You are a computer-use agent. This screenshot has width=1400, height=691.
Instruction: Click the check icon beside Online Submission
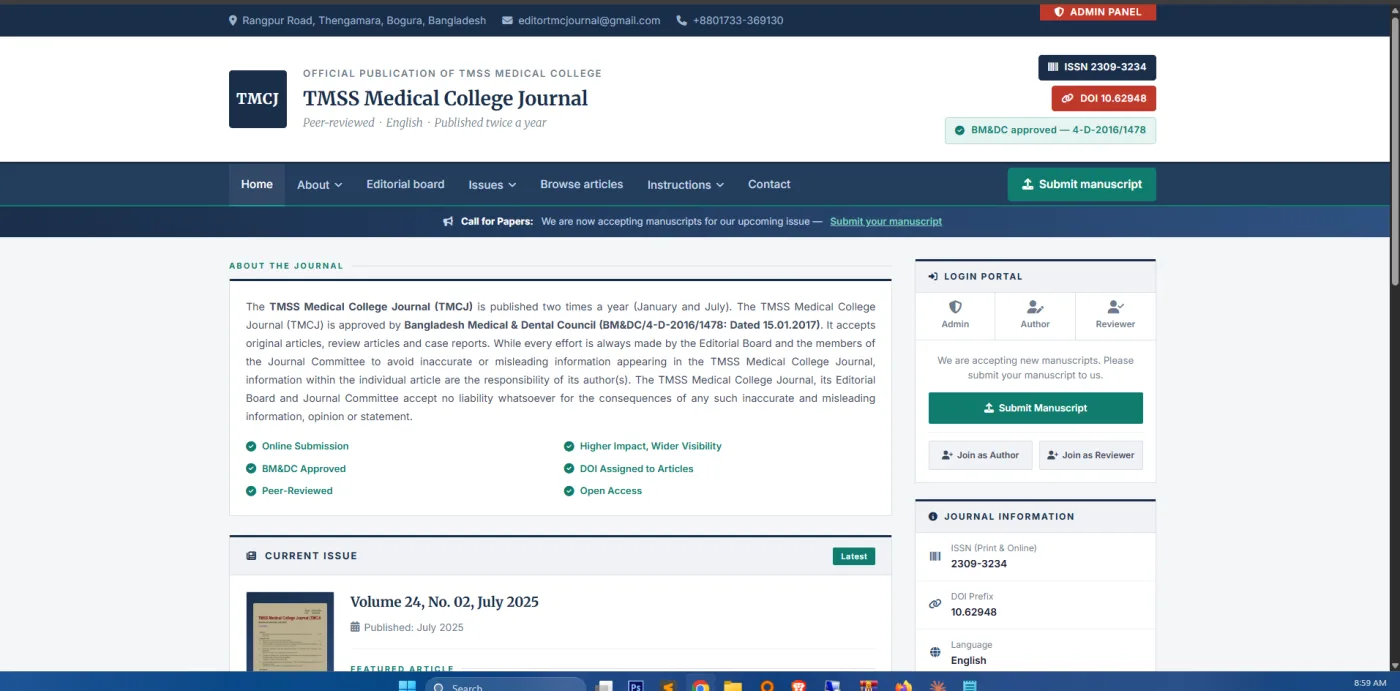tap(251, 446)
